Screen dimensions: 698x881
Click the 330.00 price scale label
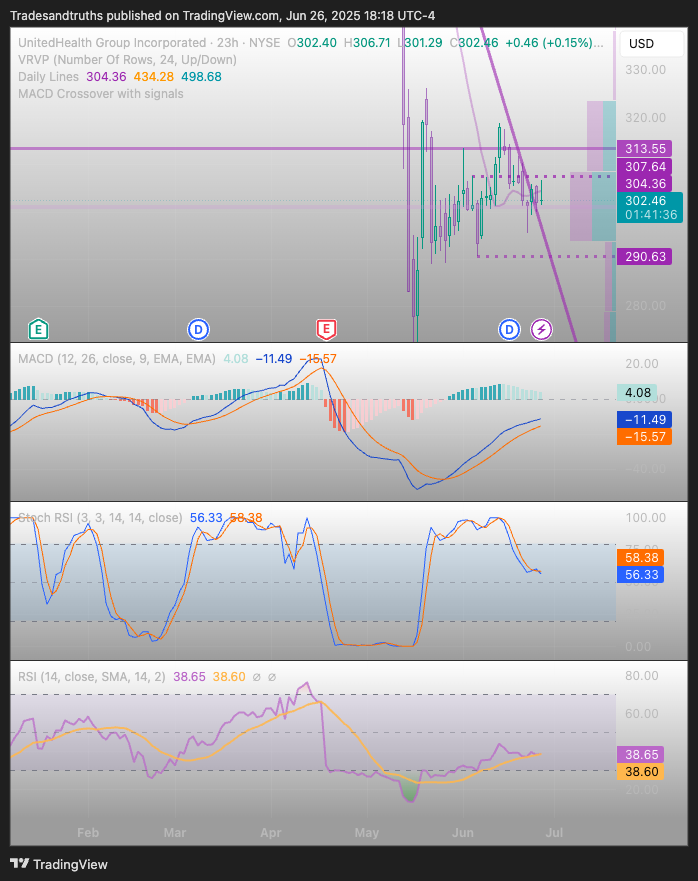pos(645,70)
